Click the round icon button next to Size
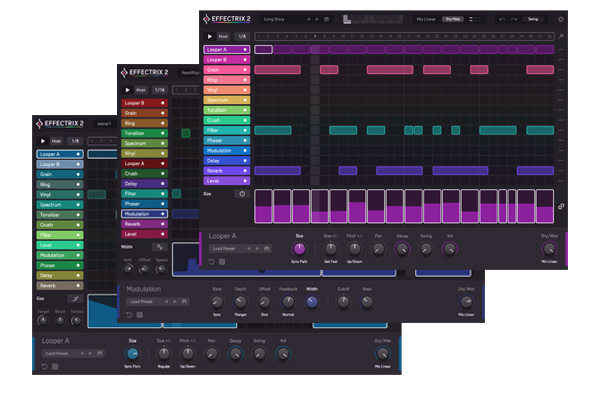The image size is (600, 400). 241,193
